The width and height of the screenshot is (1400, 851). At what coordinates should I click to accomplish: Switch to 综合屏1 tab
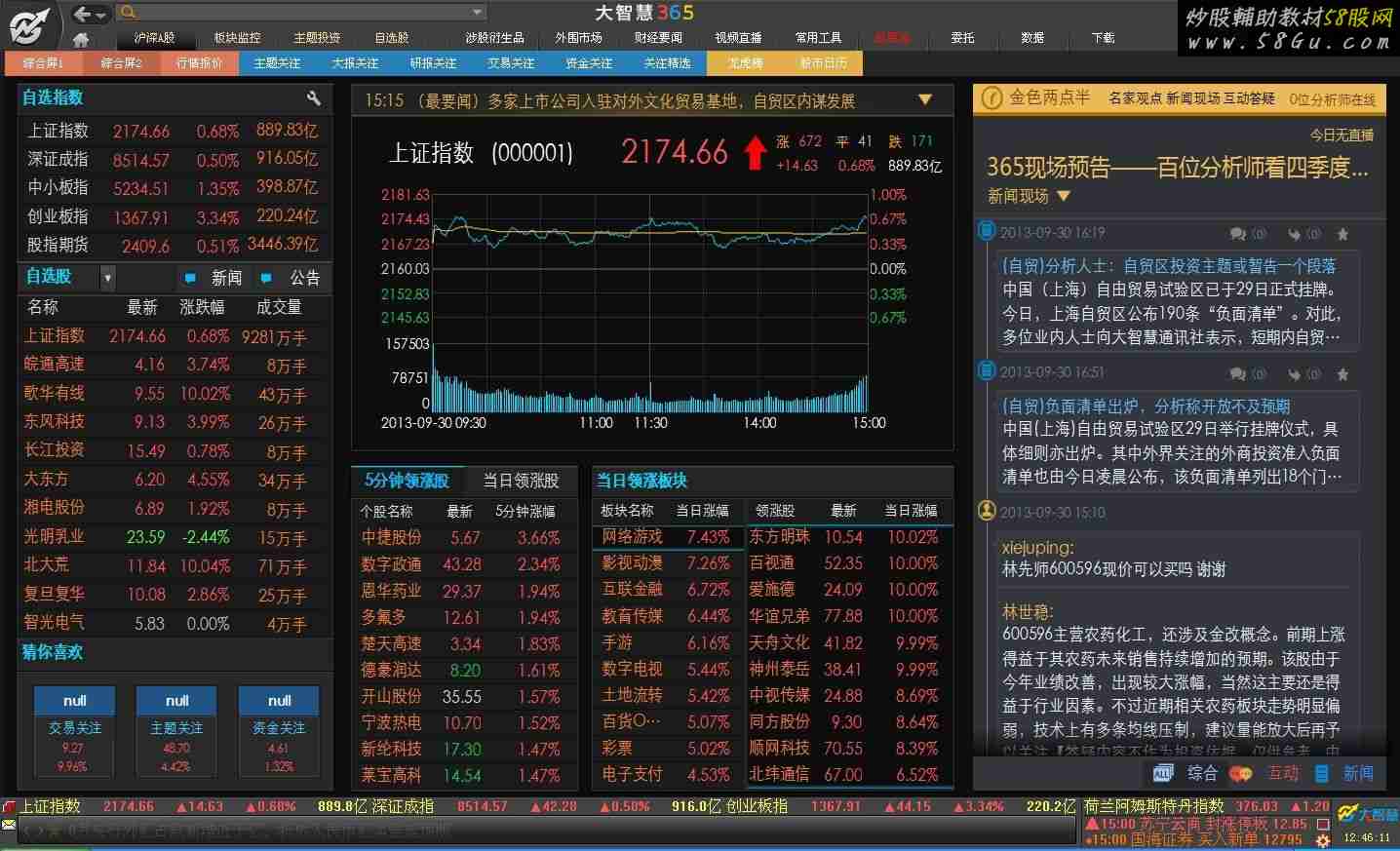pos(43,63)
